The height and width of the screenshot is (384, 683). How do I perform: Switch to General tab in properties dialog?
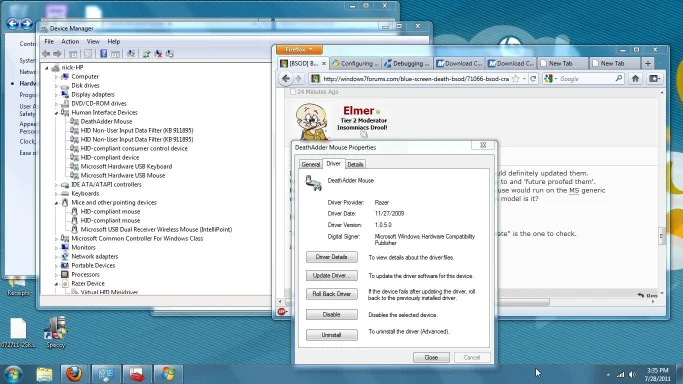click(311, 165)
